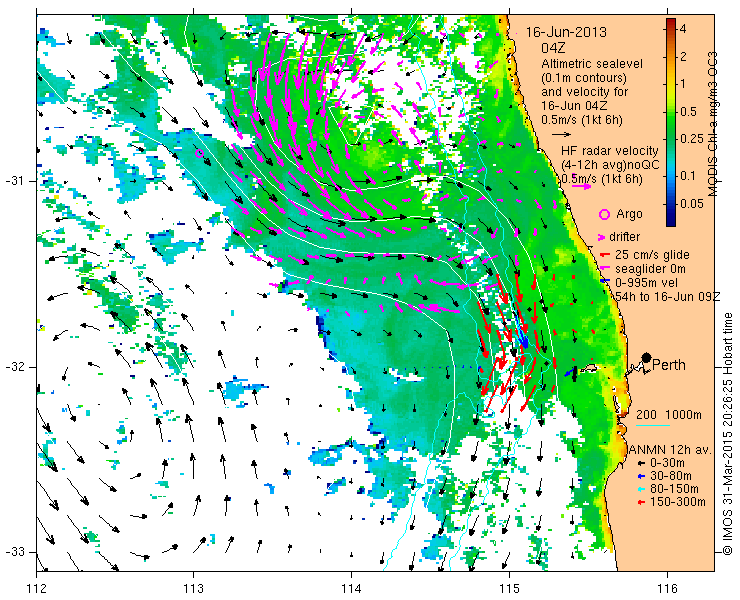Click the 16-Jun-2013 date label

(566, 33)
